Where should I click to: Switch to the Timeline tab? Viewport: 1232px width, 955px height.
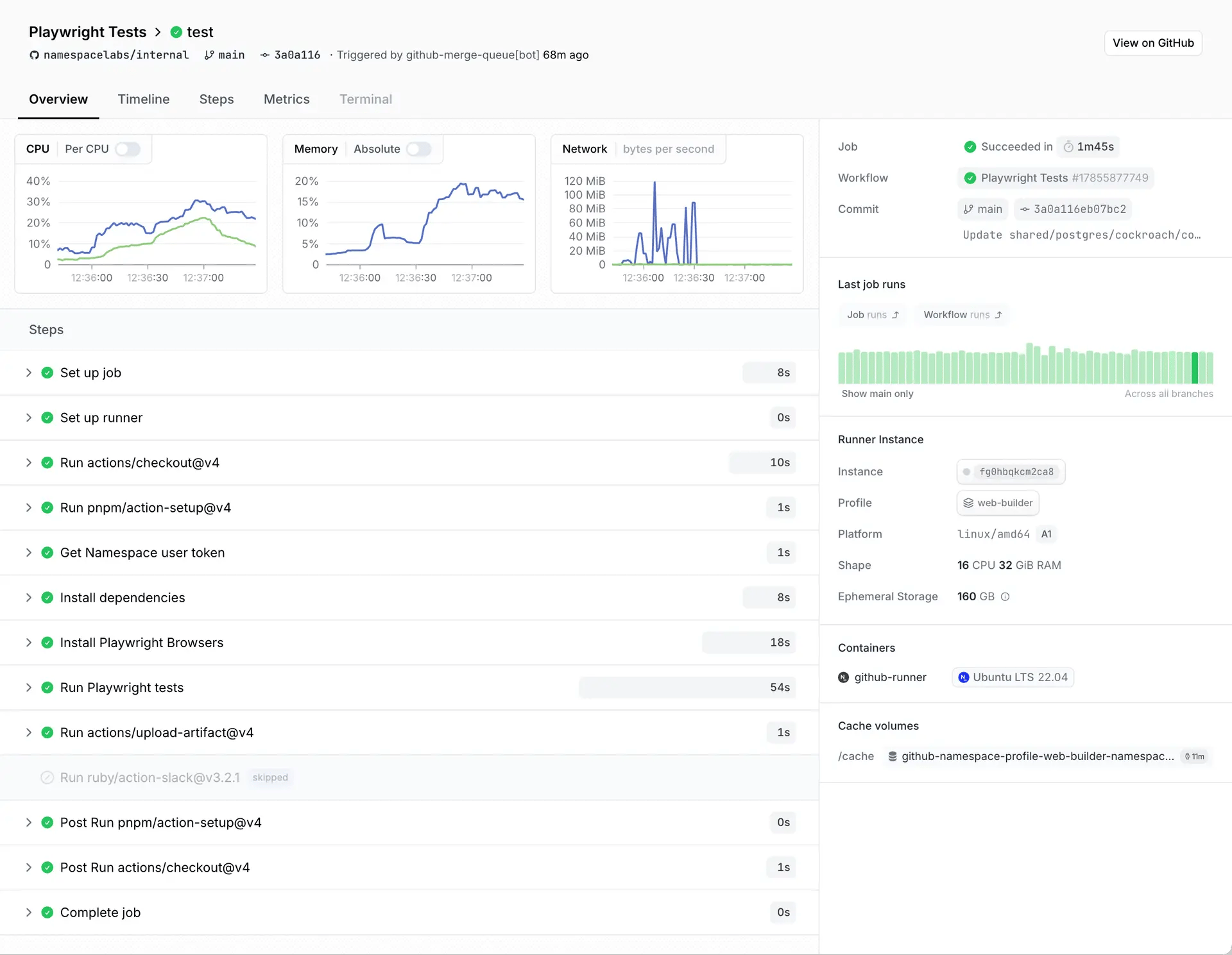(x=143, y=99)
